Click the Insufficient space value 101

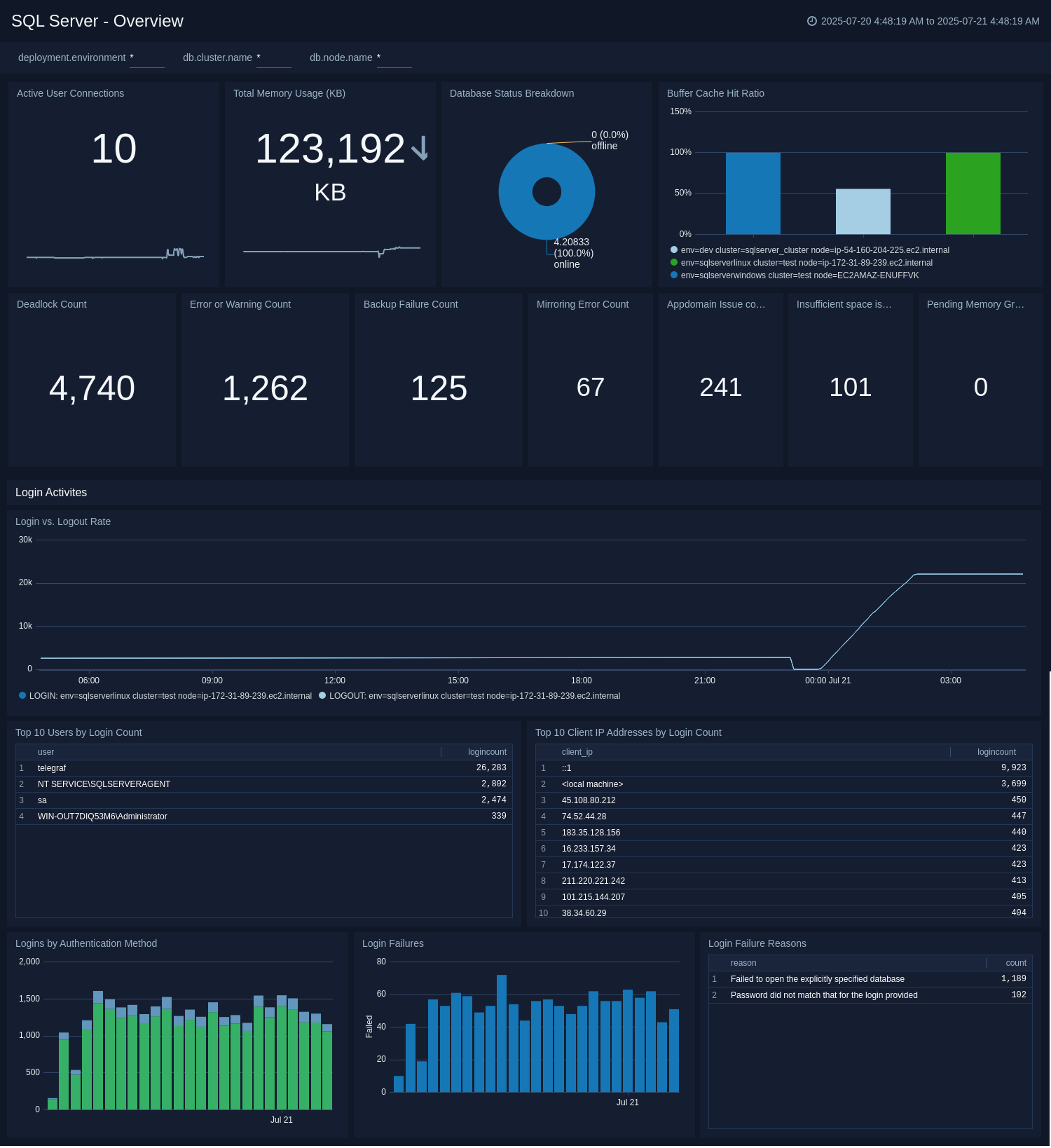pyautogui.click(x=851, y=388)
